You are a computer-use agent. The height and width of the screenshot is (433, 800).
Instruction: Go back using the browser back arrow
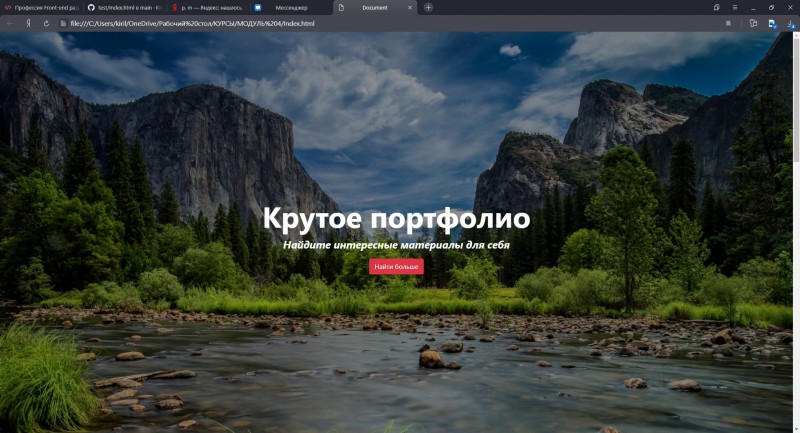[10, 23]
